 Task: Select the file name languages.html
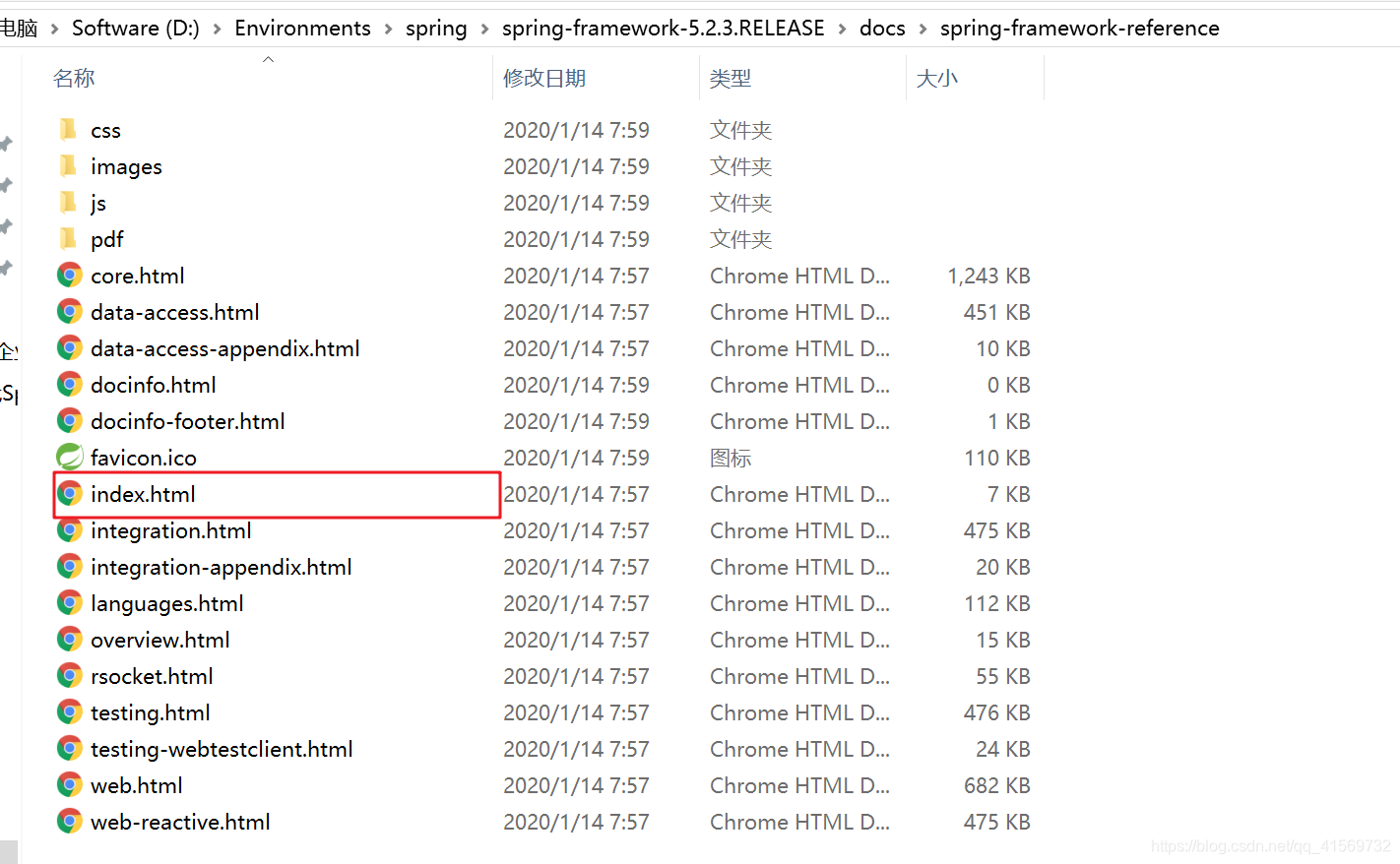pos(167,603)
